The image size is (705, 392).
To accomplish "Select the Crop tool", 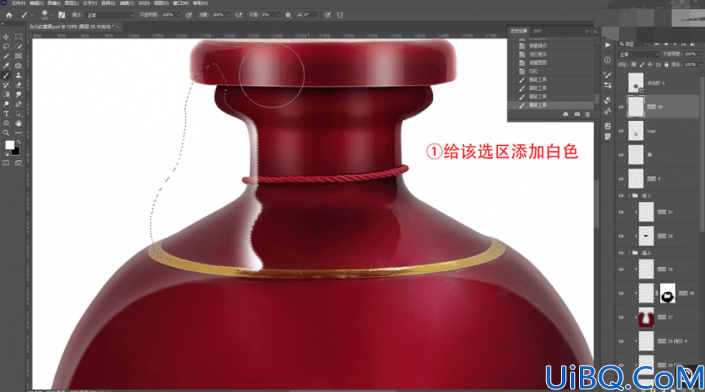I will (6, 56).
